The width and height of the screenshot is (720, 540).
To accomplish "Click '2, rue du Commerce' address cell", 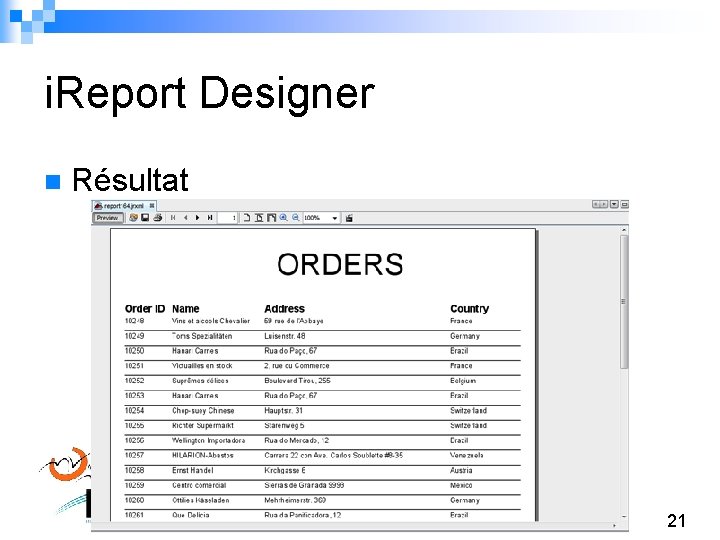I will click(x=297, y=366).
